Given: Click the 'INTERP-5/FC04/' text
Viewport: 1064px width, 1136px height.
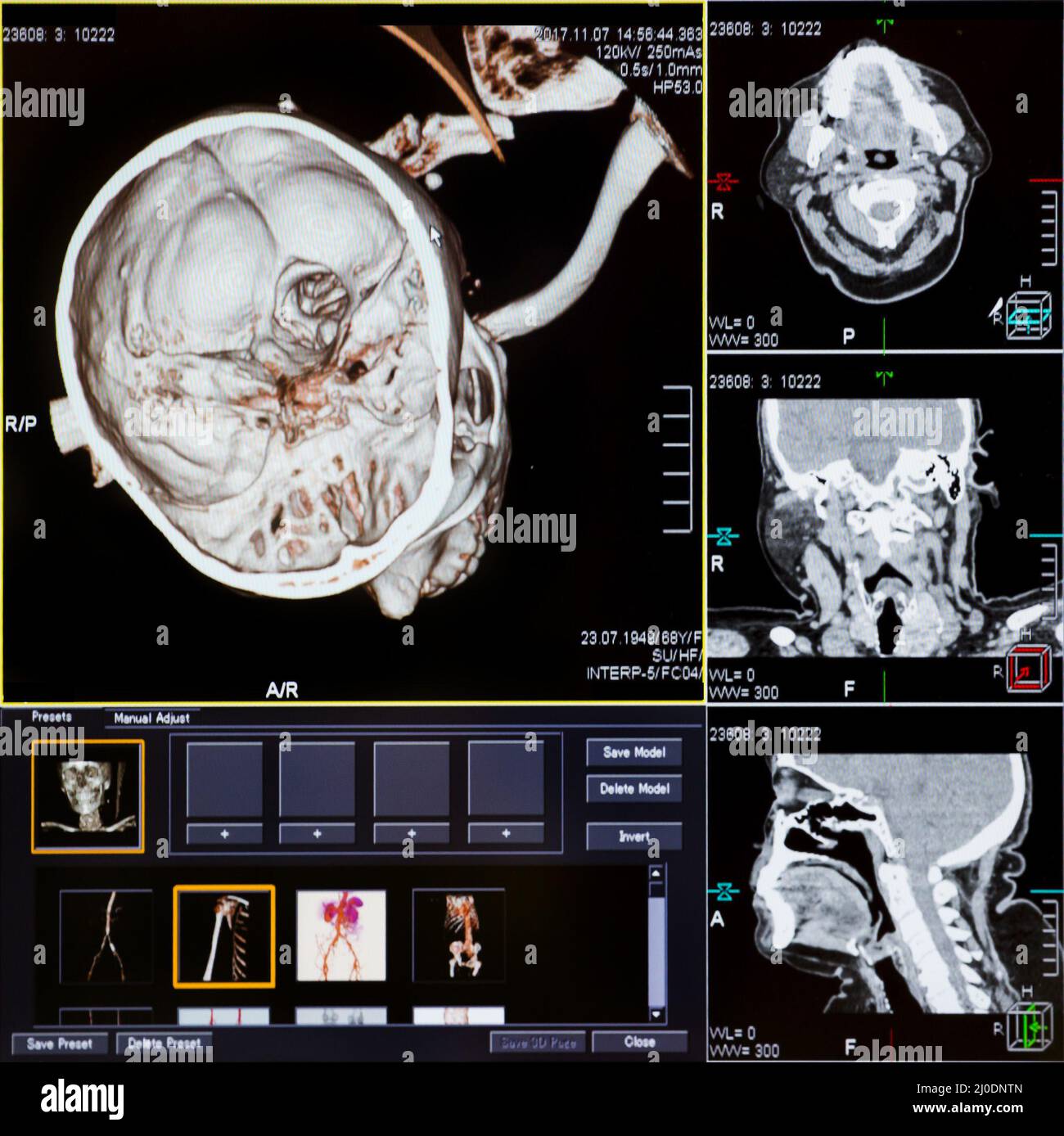Looking at the screenshot, I should click(x=645, y=673).
